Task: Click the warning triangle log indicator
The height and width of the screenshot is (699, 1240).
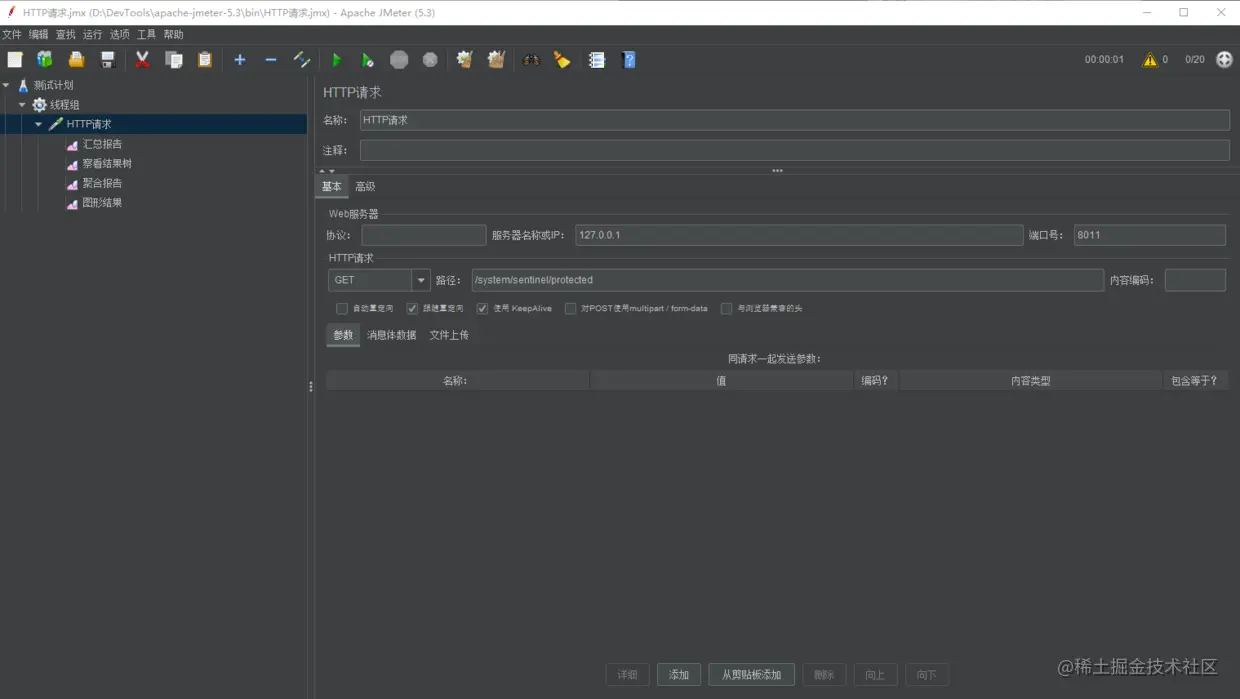Action: pos(1150,60)
